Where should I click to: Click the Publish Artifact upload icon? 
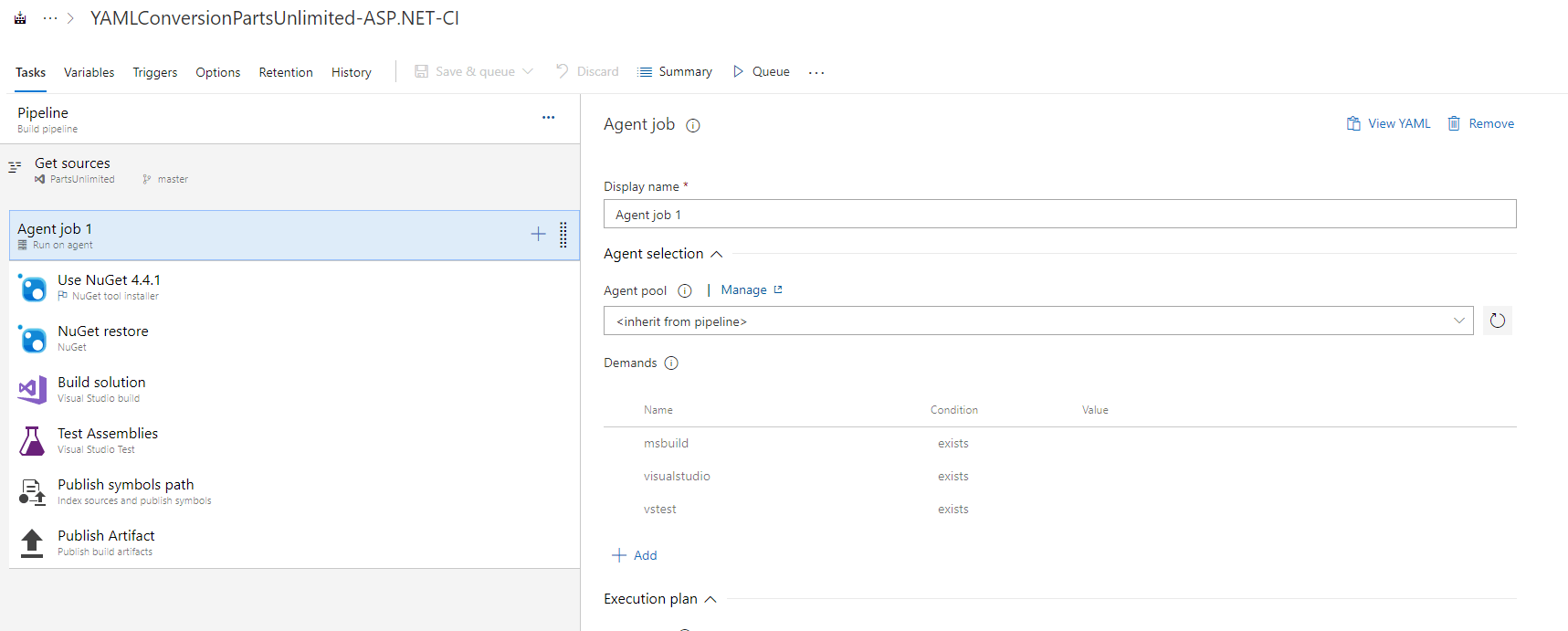click(32, 543)
